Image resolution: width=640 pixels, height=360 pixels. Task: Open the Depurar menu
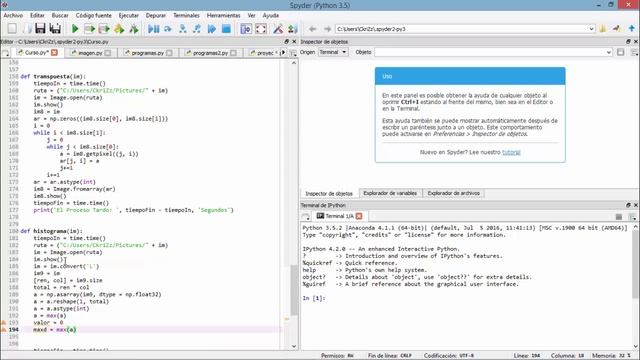[x=156, y=15]
